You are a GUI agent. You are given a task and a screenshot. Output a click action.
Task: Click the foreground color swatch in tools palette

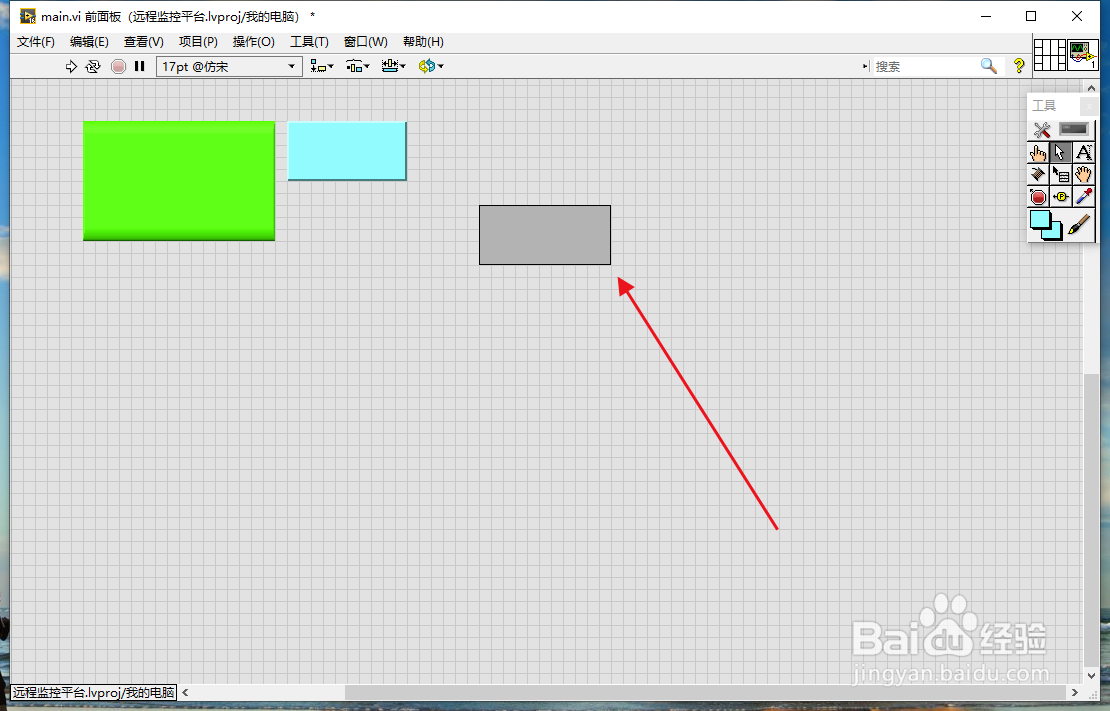[x=1040, y=220]
